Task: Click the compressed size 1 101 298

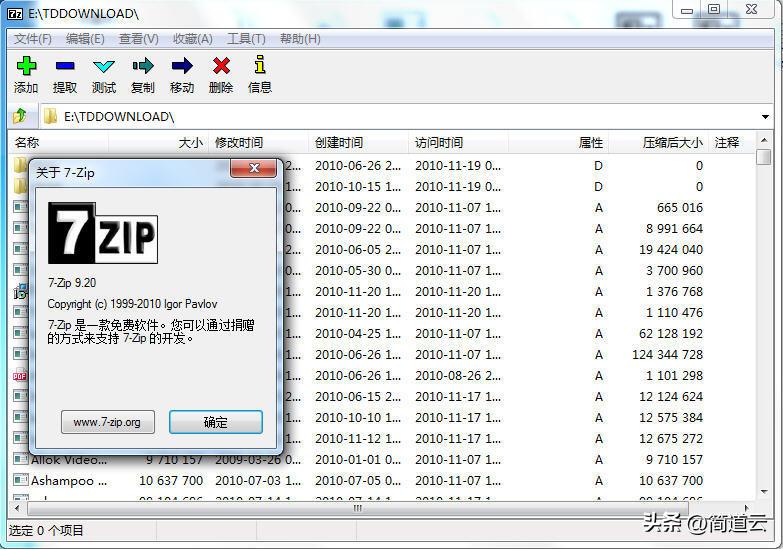Action: coord(674,375)
